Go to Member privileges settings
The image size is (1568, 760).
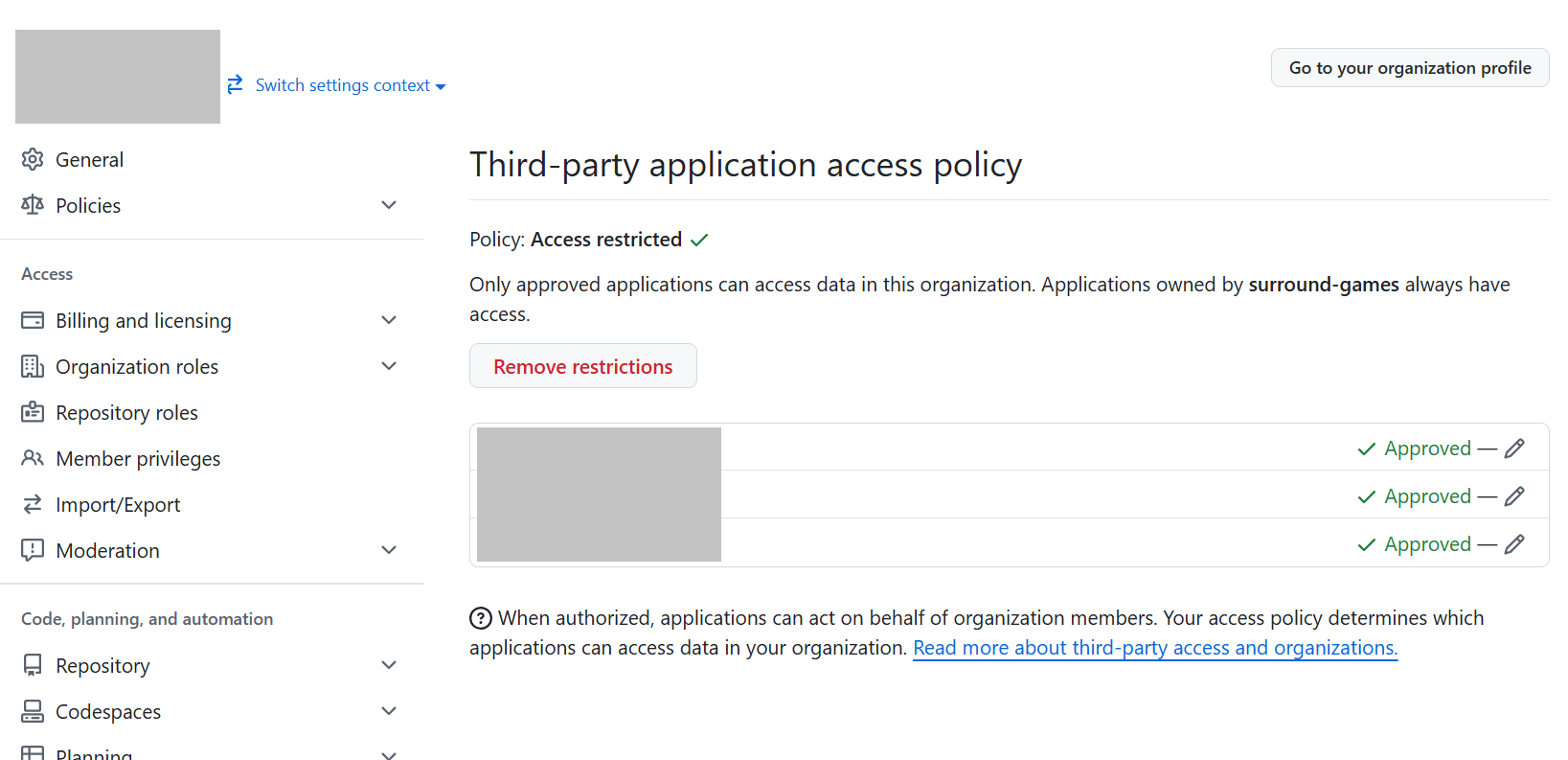pyautogui.click(x=138, y=458)
